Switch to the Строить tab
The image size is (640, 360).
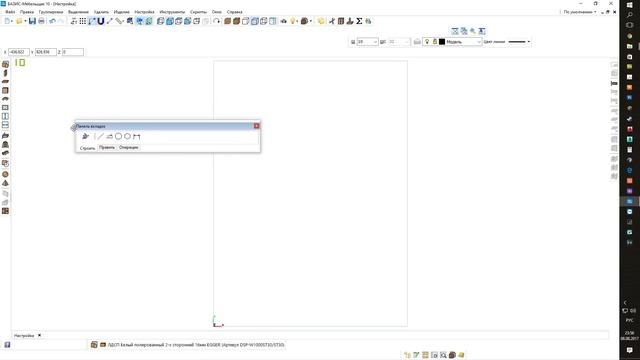click(x=87, y=148)
